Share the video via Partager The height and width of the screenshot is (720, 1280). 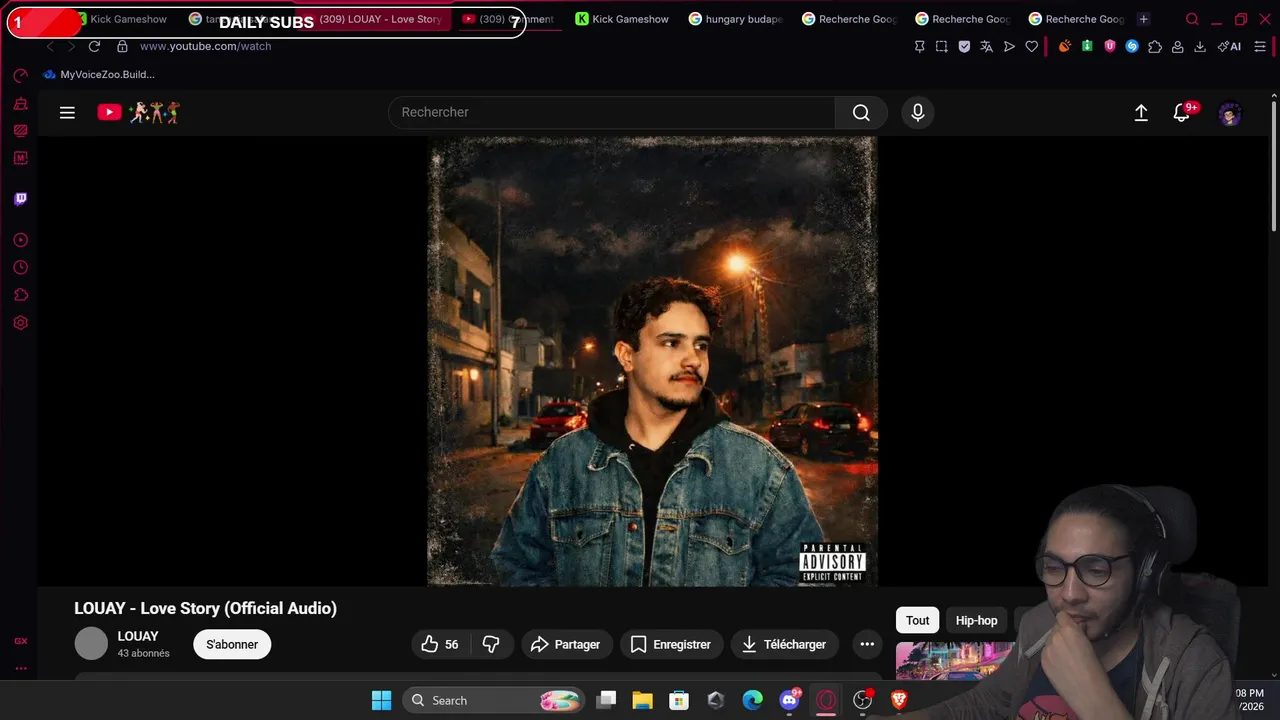point(566,645)
